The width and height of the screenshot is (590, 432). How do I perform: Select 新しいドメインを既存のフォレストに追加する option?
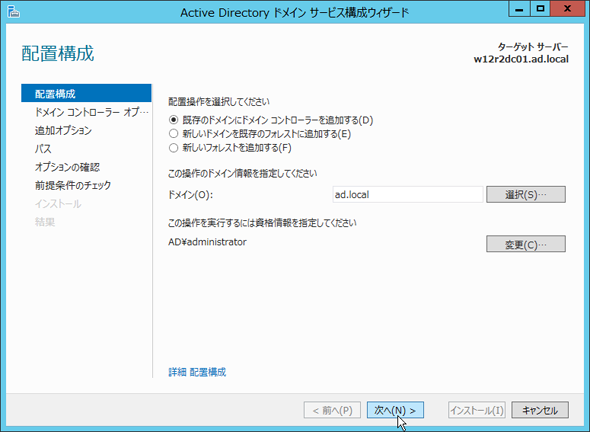[x=260, y=134]
